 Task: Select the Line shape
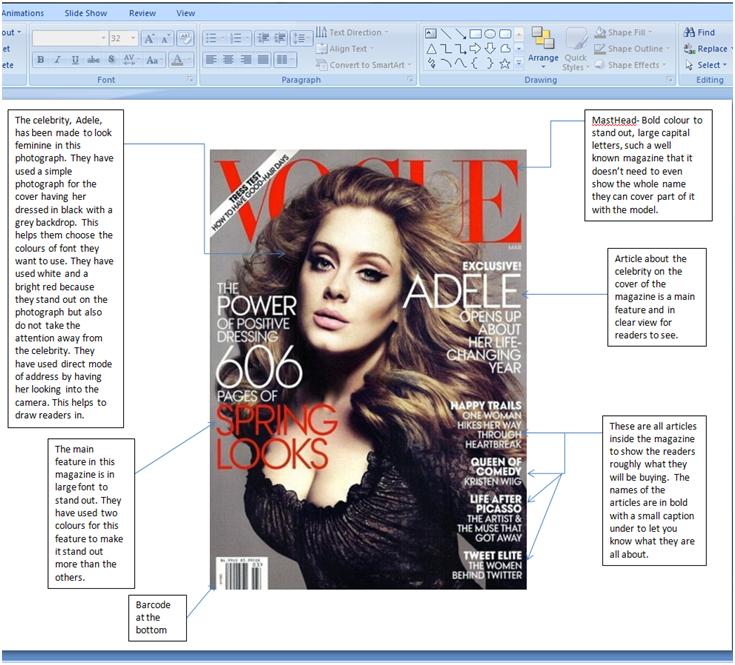click(446, 33)
